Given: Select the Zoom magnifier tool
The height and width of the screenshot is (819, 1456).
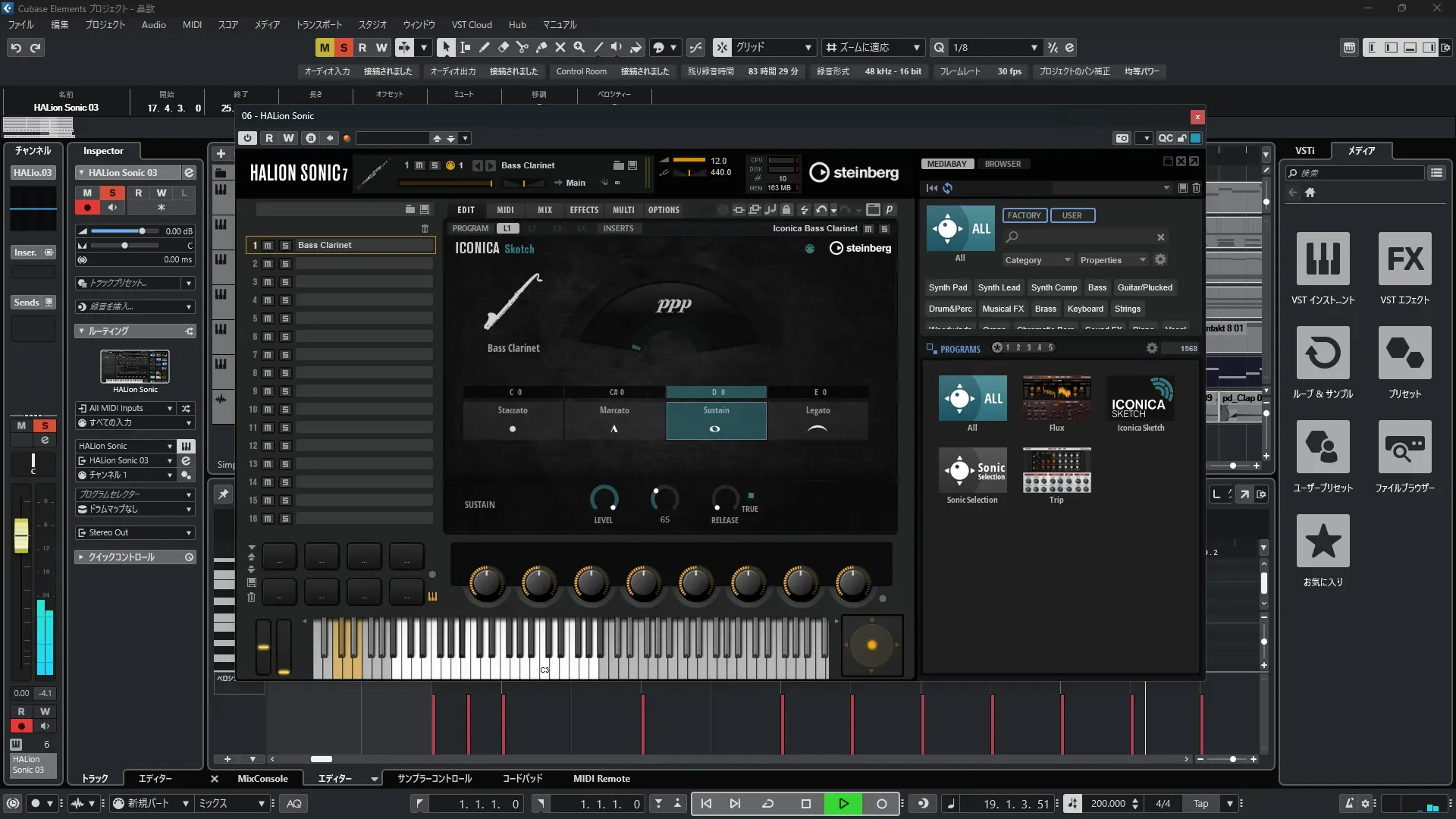Looking at the screenshot, I should tap(579, 47).
